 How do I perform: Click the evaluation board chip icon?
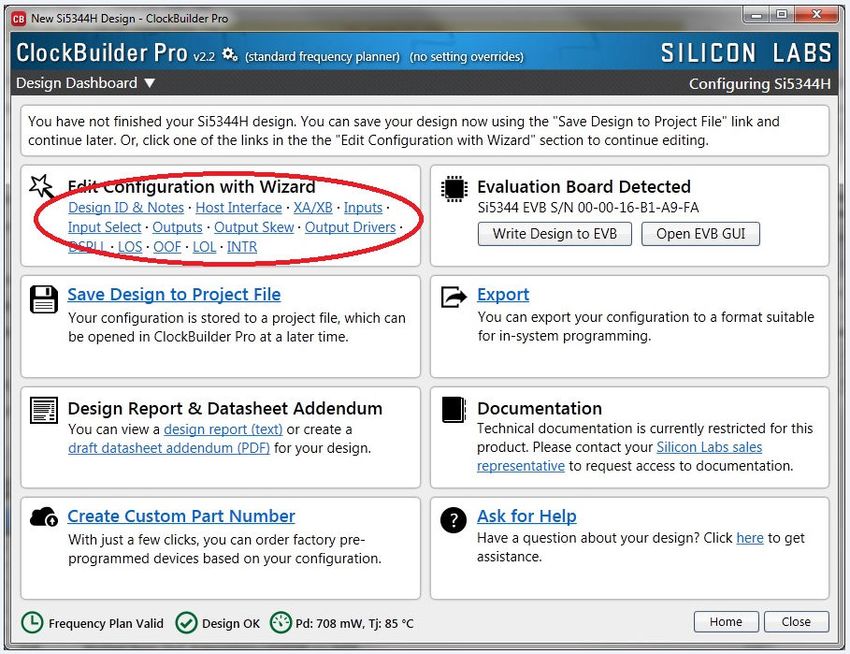[454, 189]
